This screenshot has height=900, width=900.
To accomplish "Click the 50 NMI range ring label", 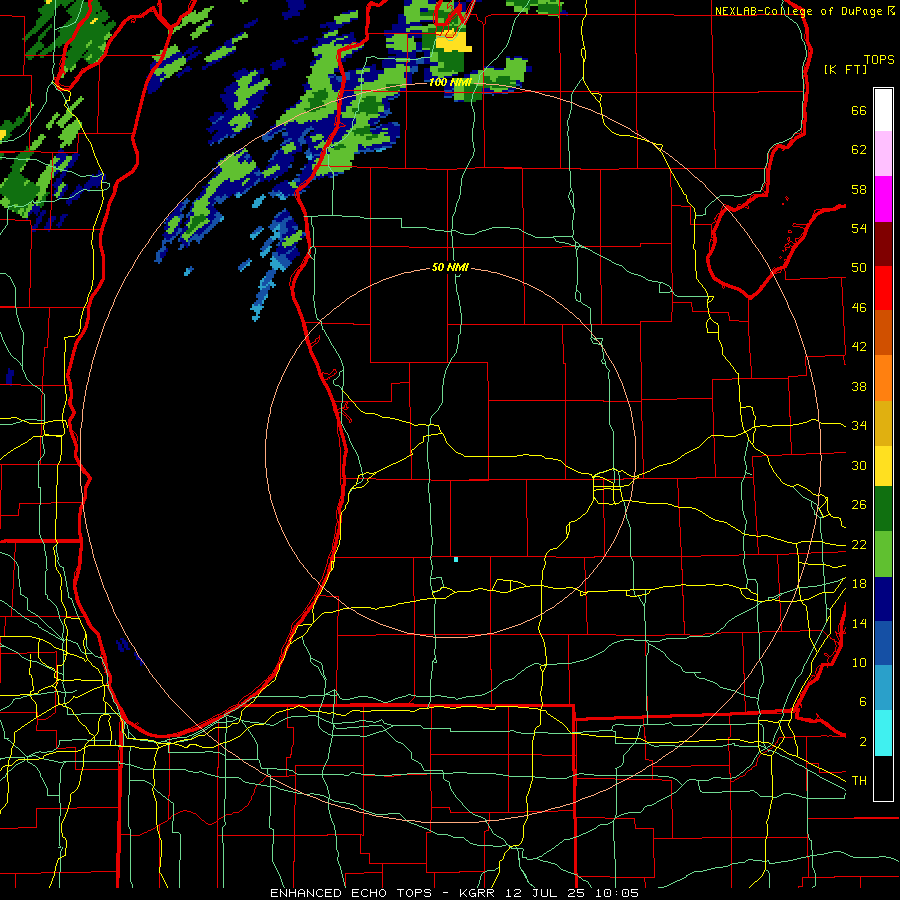I will [450, 267].
